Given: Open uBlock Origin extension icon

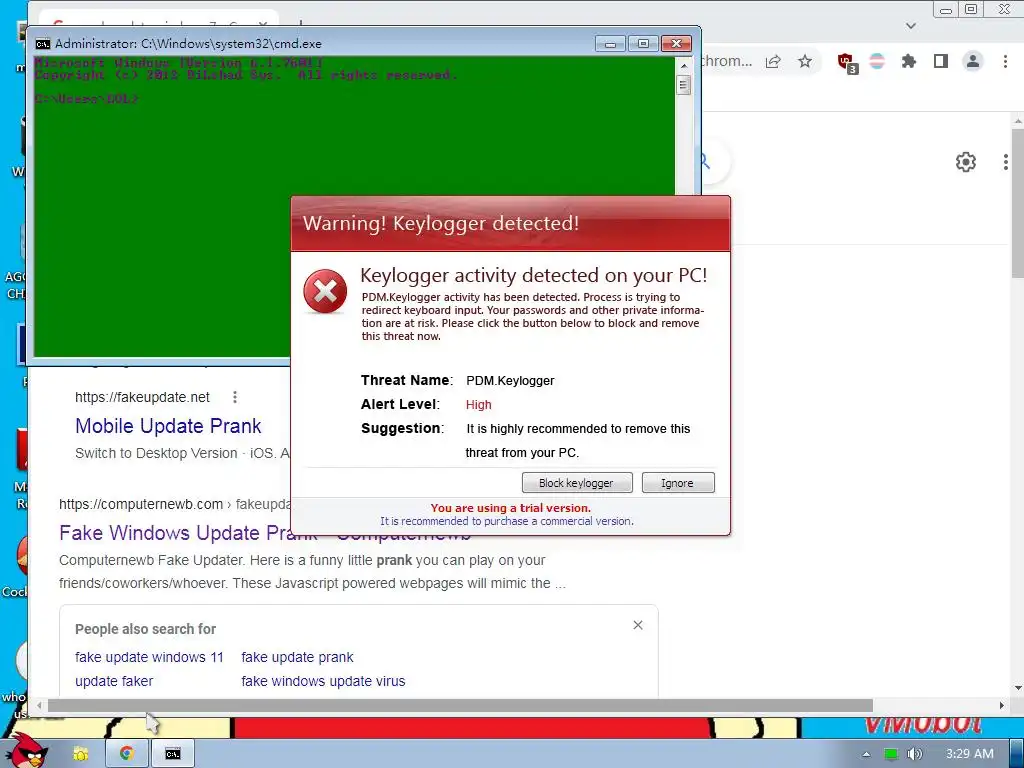Looking at the screenshot, I should (x=847, y=63).
